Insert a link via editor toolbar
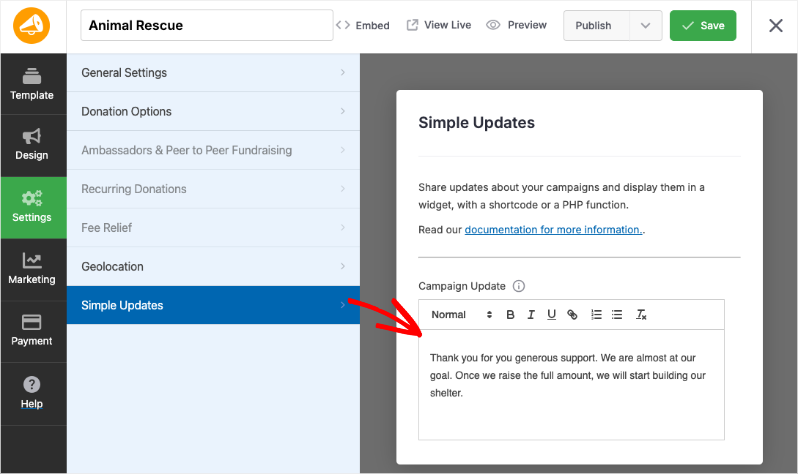 pyautogui.click(x=572, y=315)
